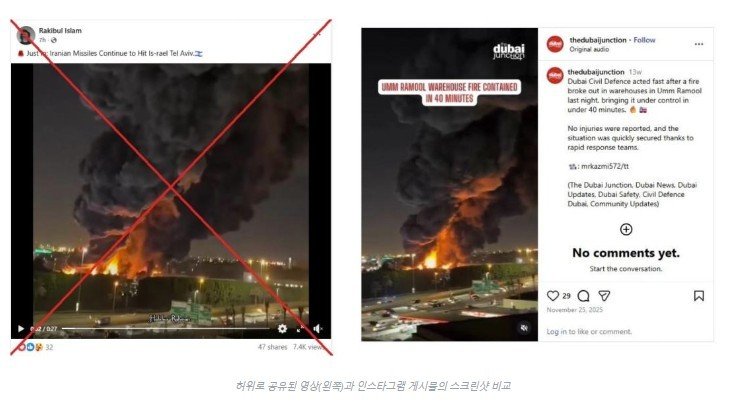This screenshot has height=411, width=731.
Task: Open Rakibul Islam profile picture
Action: [x=26, y=35]
